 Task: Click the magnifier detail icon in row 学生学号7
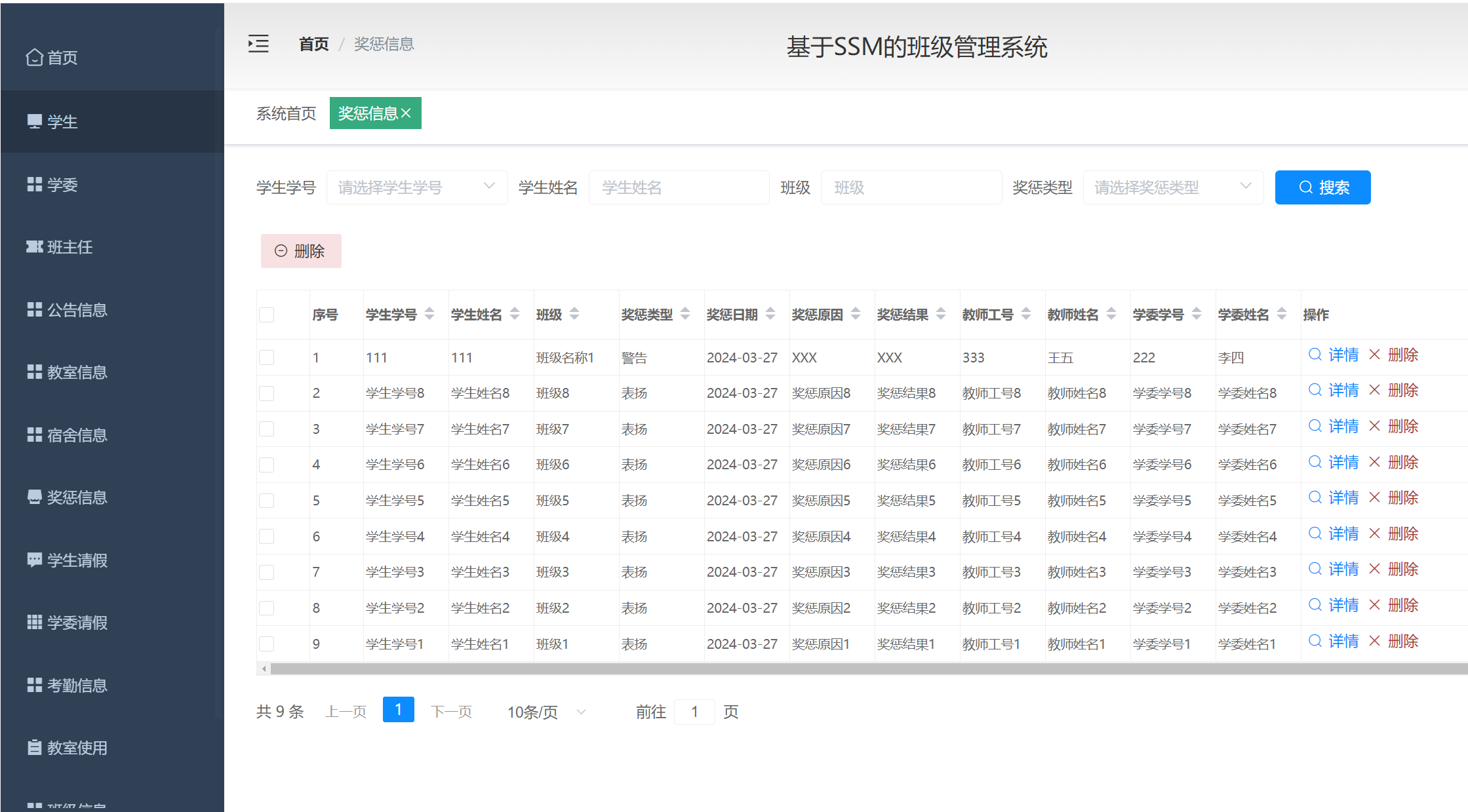pyautogui.click(x=1315, y=426)
